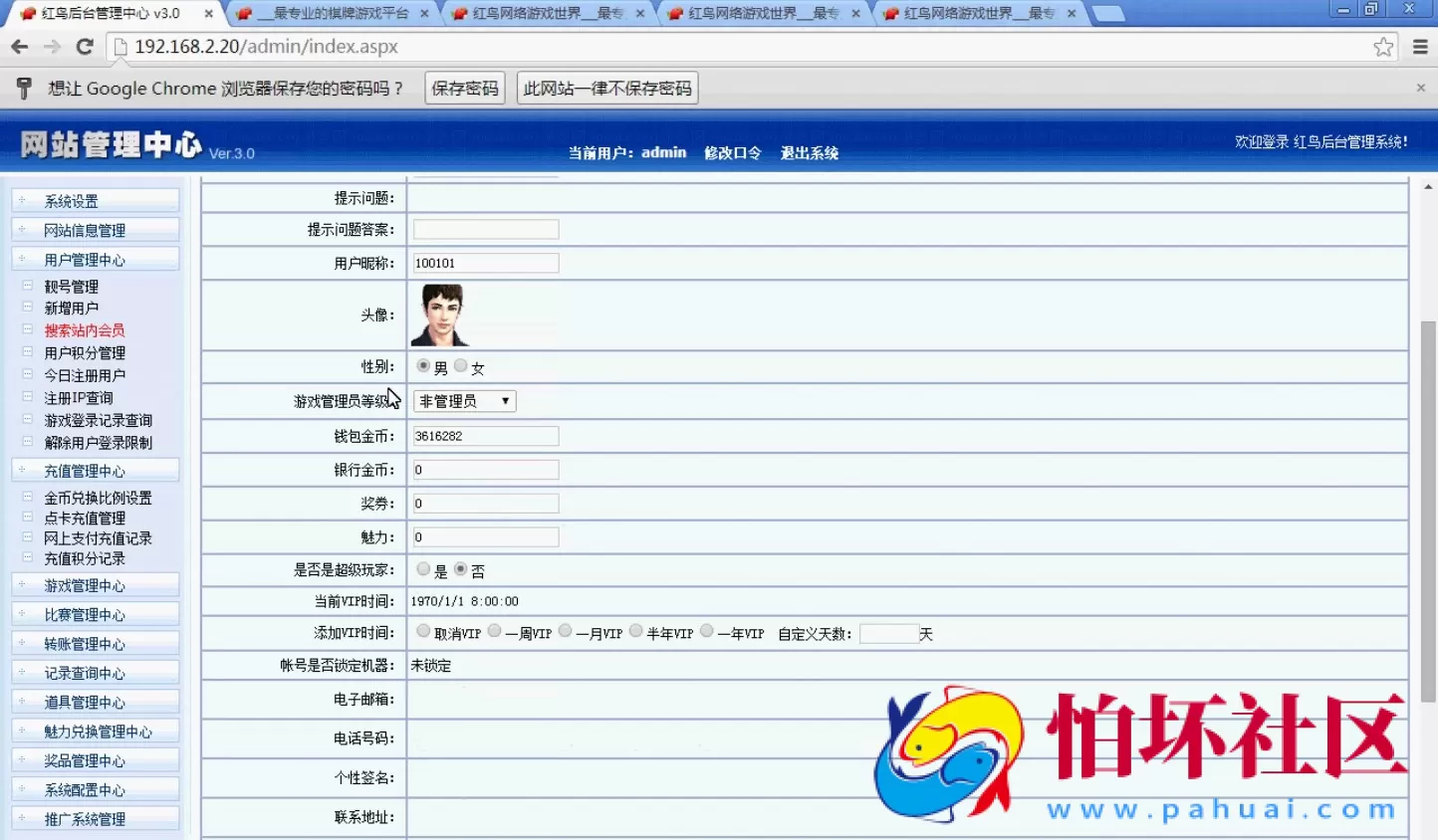1438x840 pixels.
Task: Select 是 for 是否是超级玩家
Action: (423, 568)
